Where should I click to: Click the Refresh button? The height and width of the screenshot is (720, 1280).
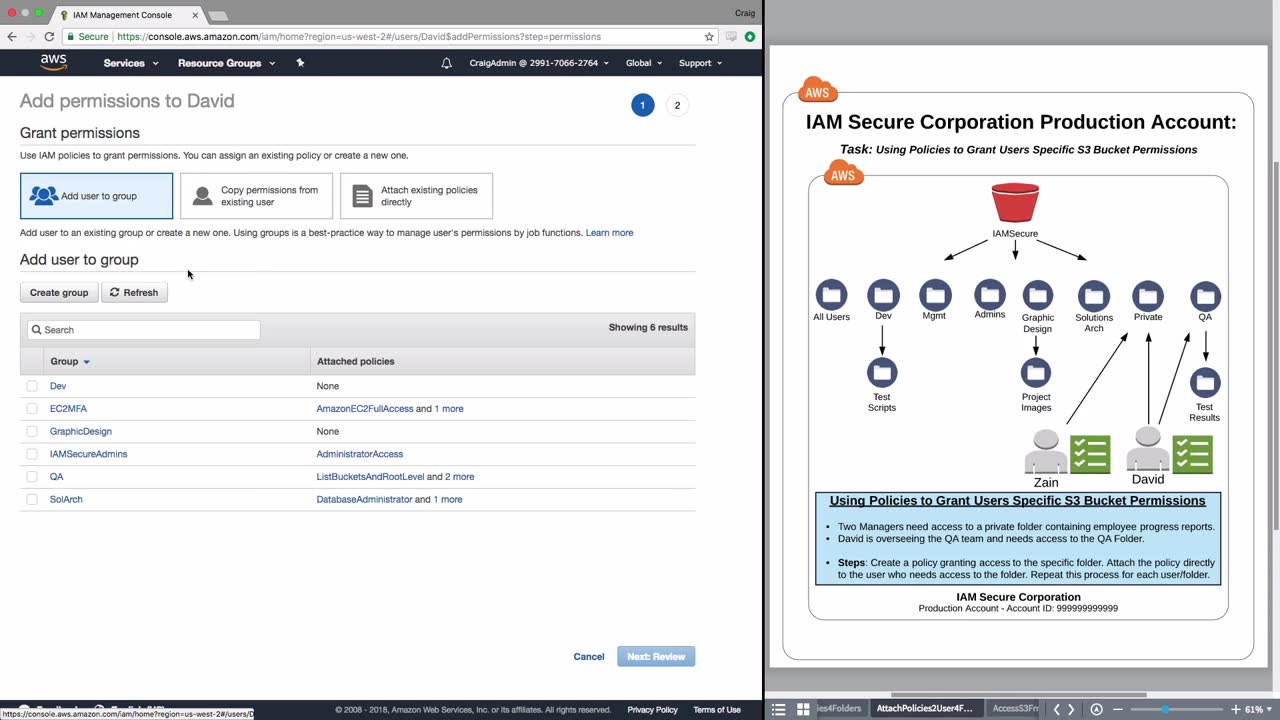(134, 293)
